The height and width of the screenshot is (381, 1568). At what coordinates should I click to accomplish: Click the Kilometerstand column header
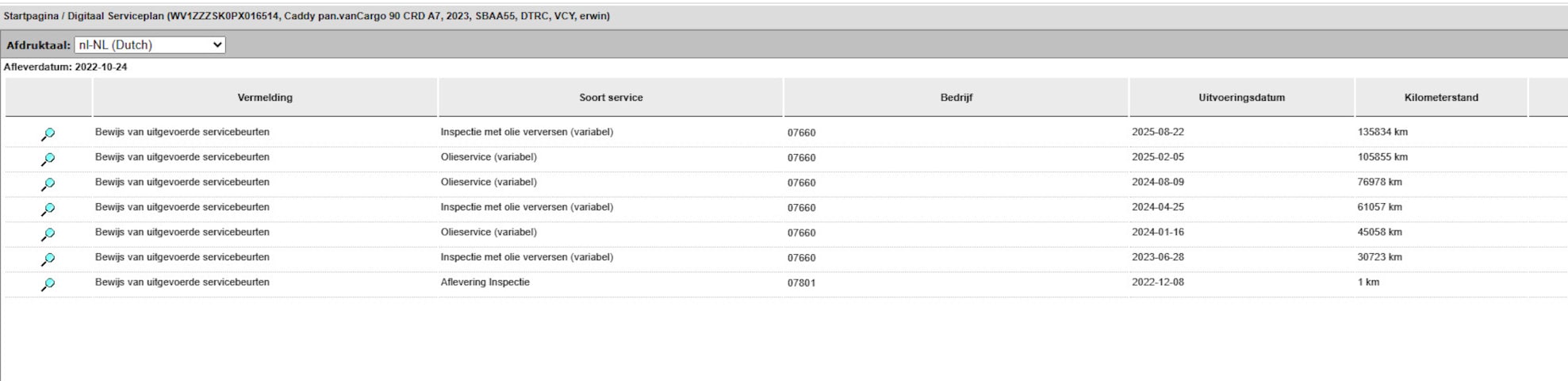[x=1441, y=98]
